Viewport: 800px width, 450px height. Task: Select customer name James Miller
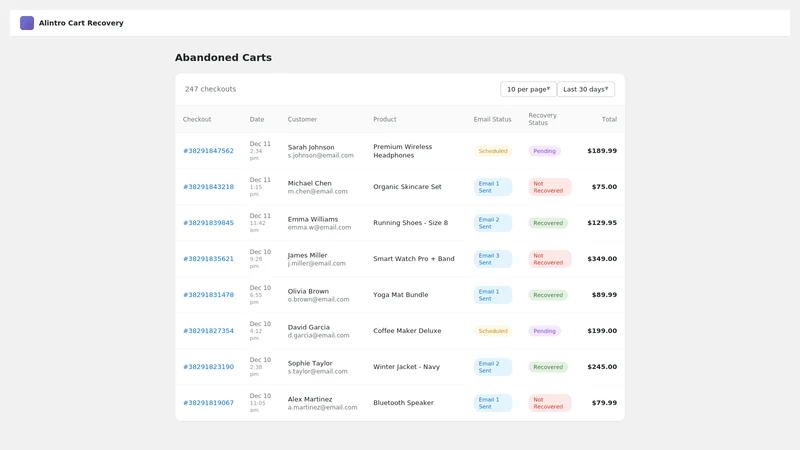tap(307, 255)
